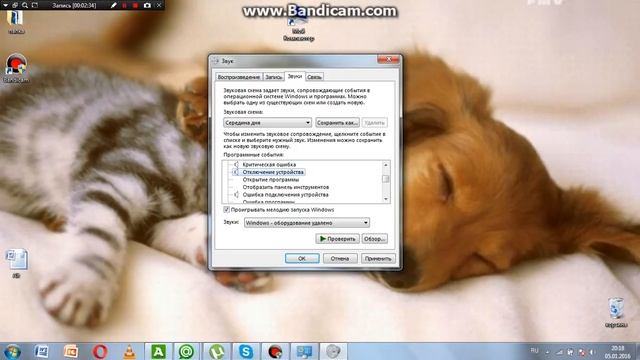Click the RU language indicator in tray
This screenshot has height=360, width=640.
[534, 351]
